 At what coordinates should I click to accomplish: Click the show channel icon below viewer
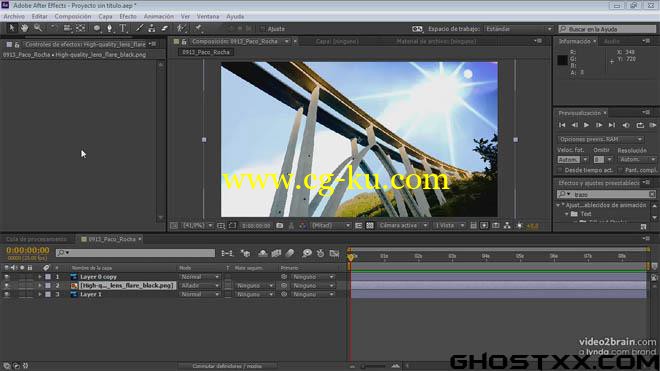click(302, 226)
